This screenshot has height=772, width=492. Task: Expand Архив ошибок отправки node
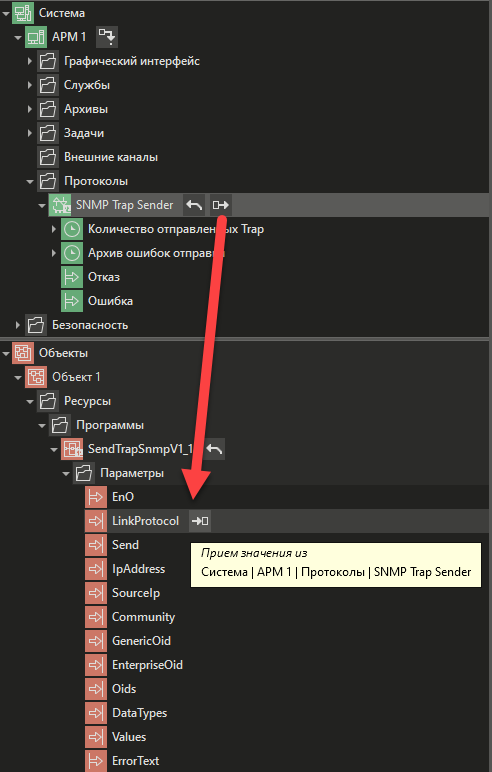pyautogui.click(x=54, y=253)
